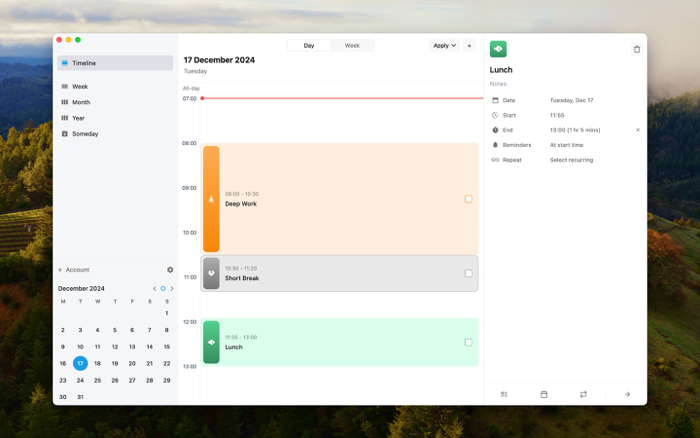Jump to today in mini calendar
The image size is (700, 438).
[163, 288]
